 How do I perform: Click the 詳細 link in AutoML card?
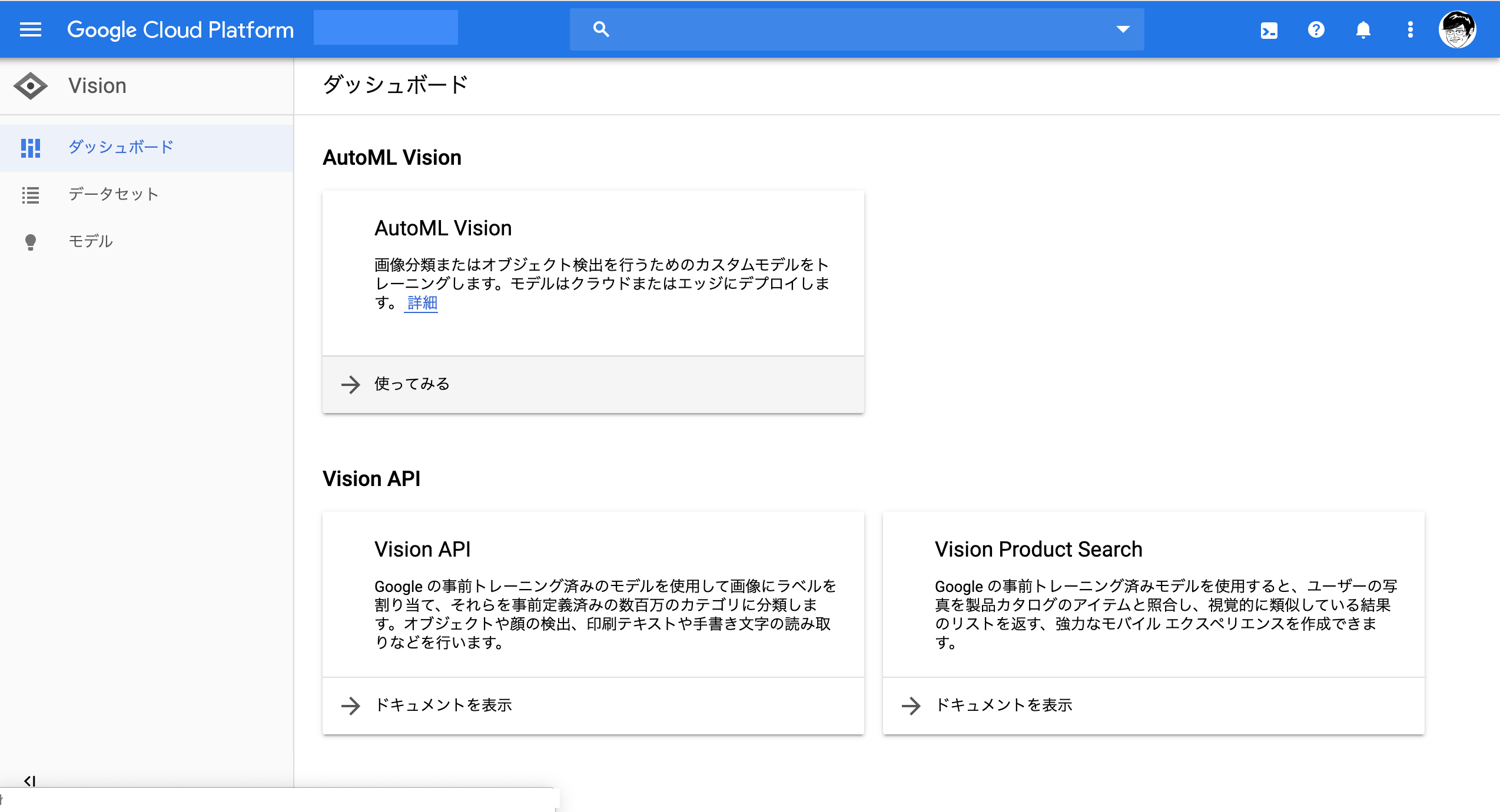point(422,303)
